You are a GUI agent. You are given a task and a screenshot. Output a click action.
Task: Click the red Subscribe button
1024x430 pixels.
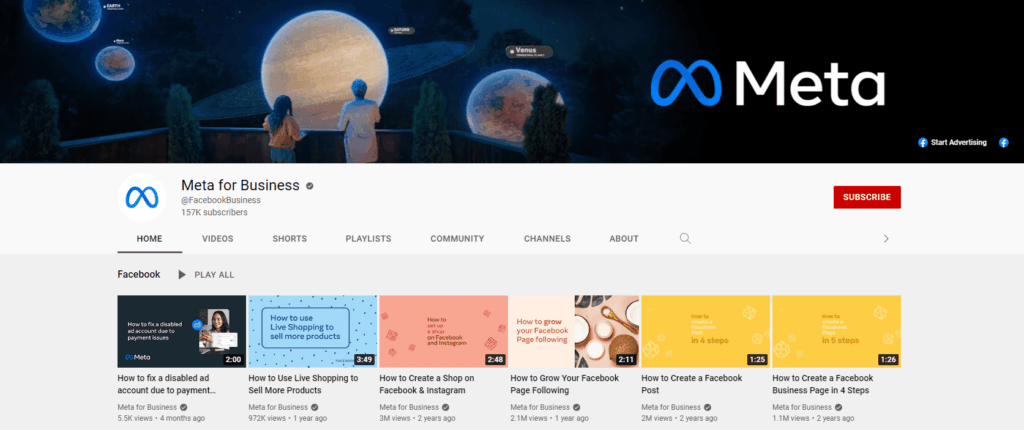[867, 197]
